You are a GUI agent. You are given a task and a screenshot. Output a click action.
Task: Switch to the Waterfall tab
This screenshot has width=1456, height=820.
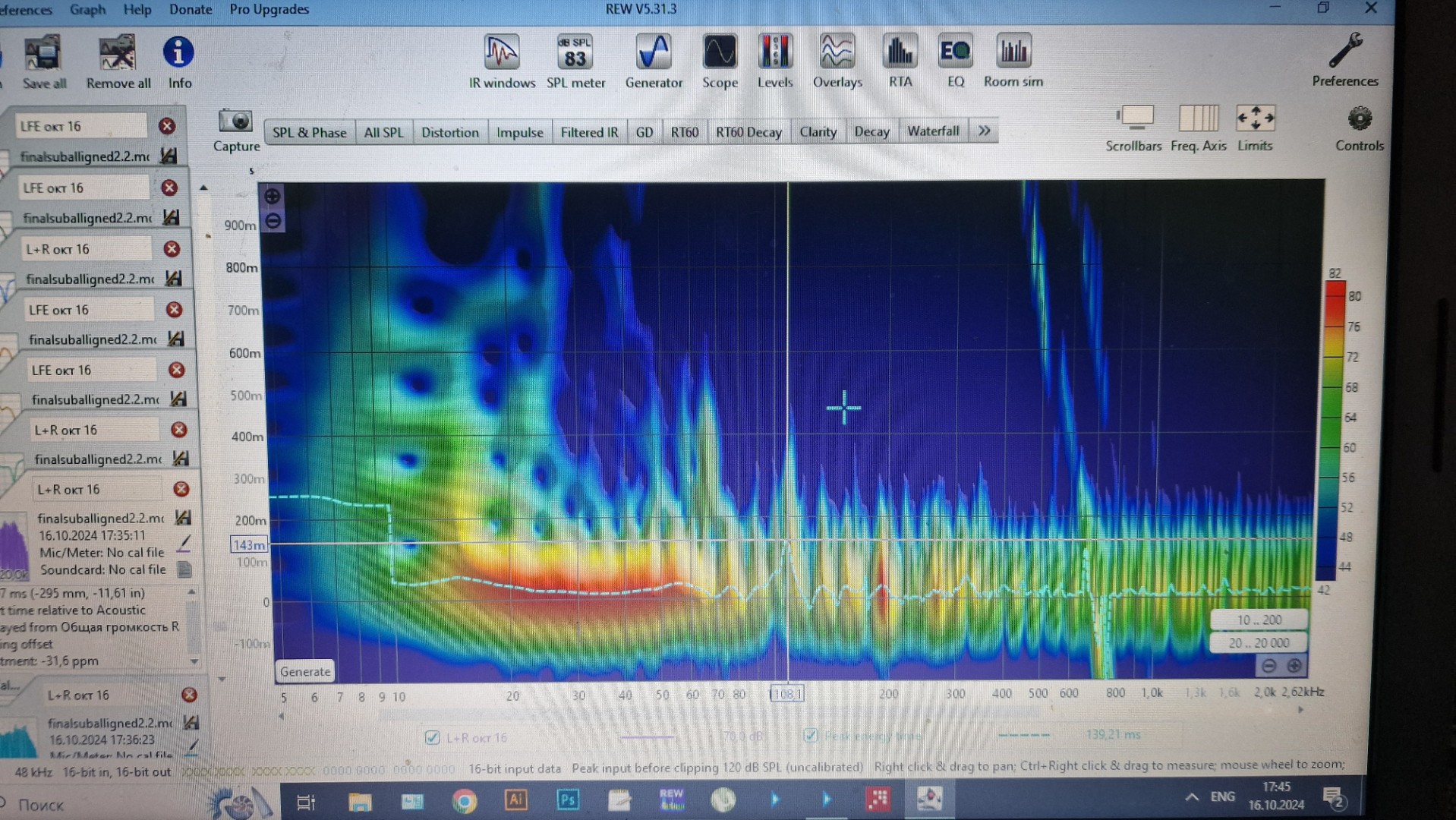click(933, 131)
